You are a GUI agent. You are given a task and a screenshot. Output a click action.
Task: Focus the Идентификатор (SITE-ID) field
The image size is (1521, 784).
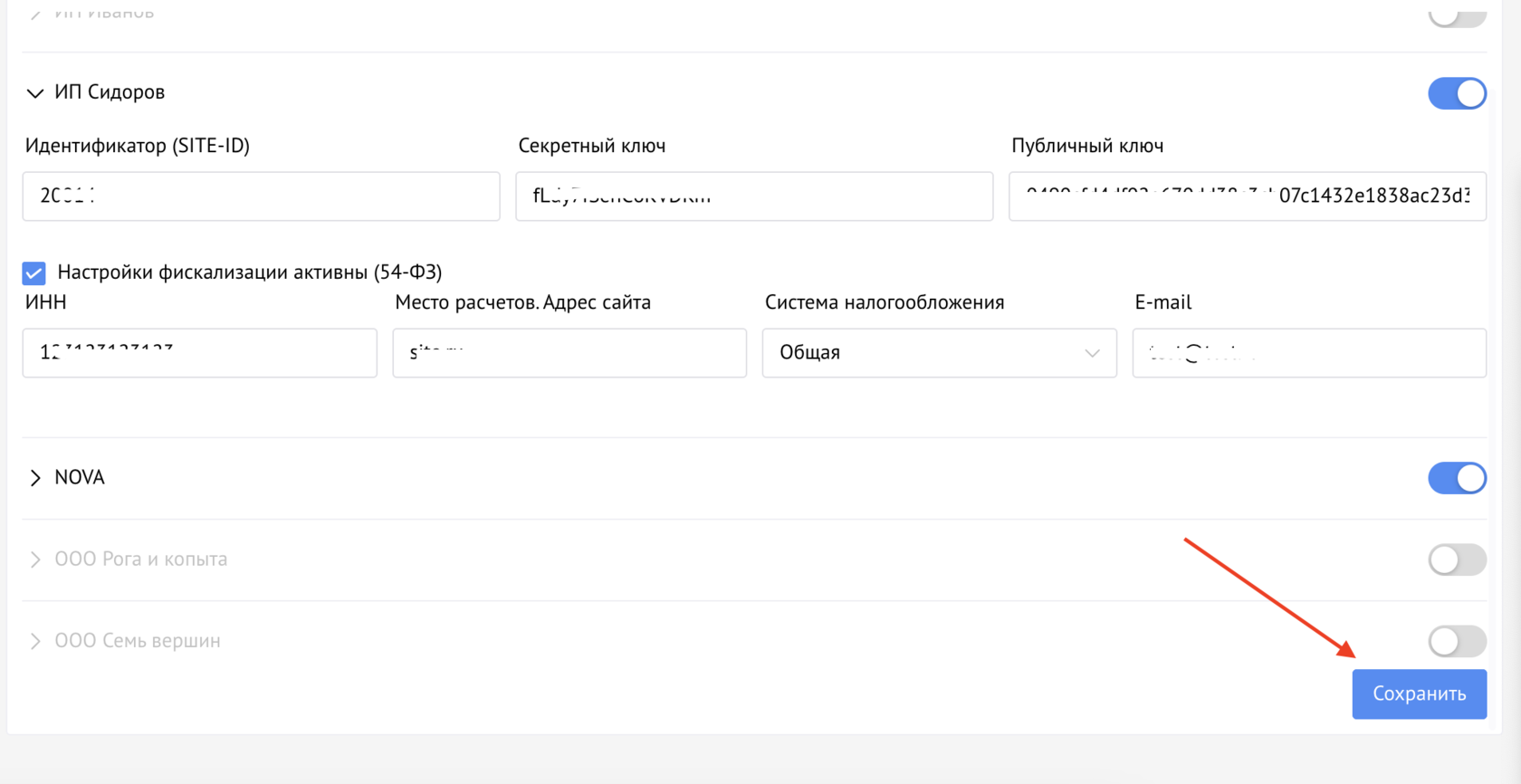[x=261, y=196]
